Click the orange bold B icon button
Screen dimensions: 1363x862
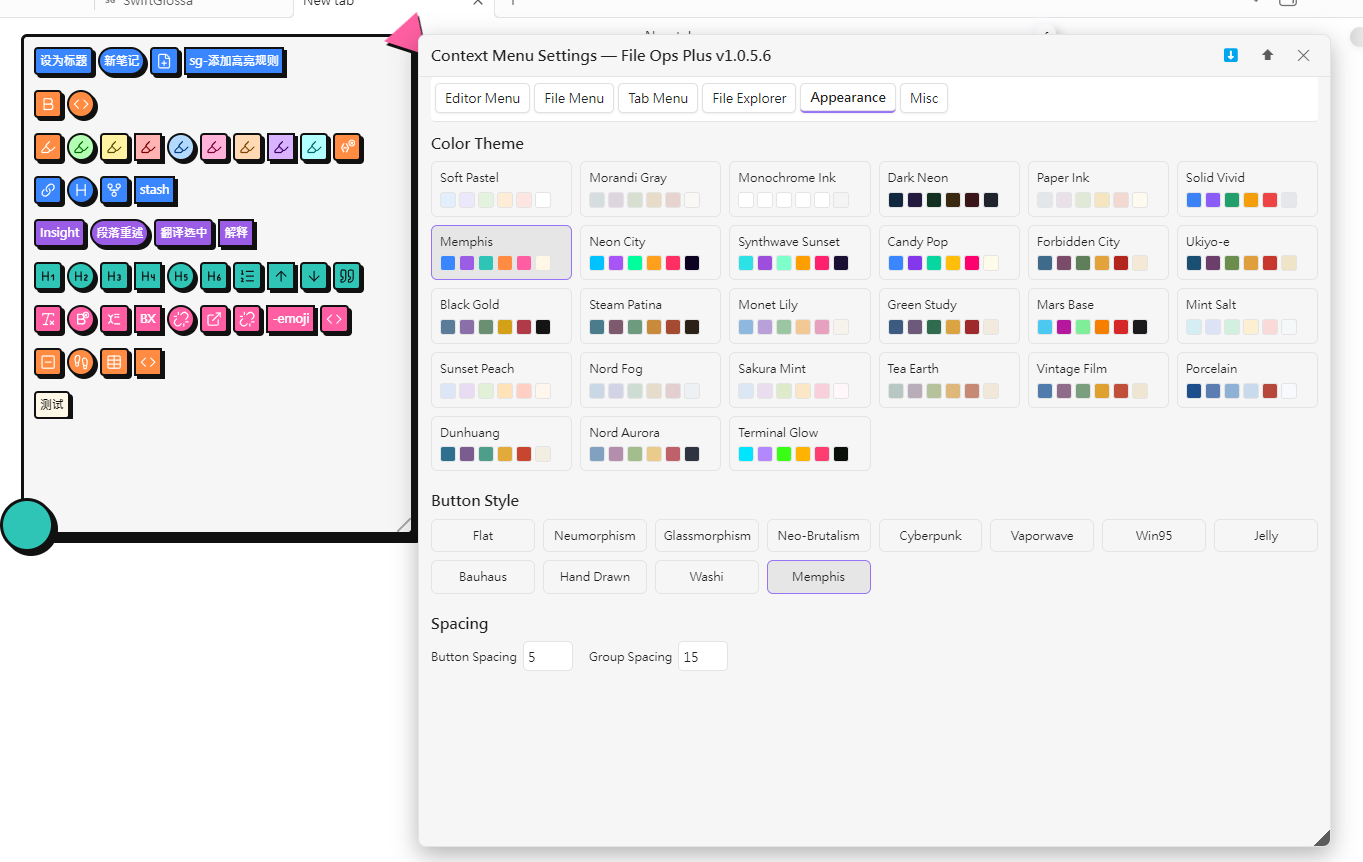48,104
